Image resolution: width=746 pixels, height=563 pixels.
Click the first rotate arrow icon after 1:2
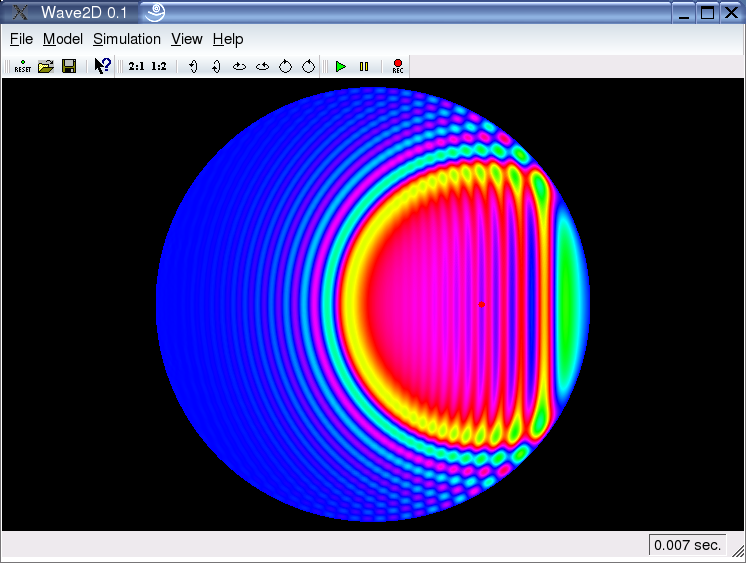[192, 67]
